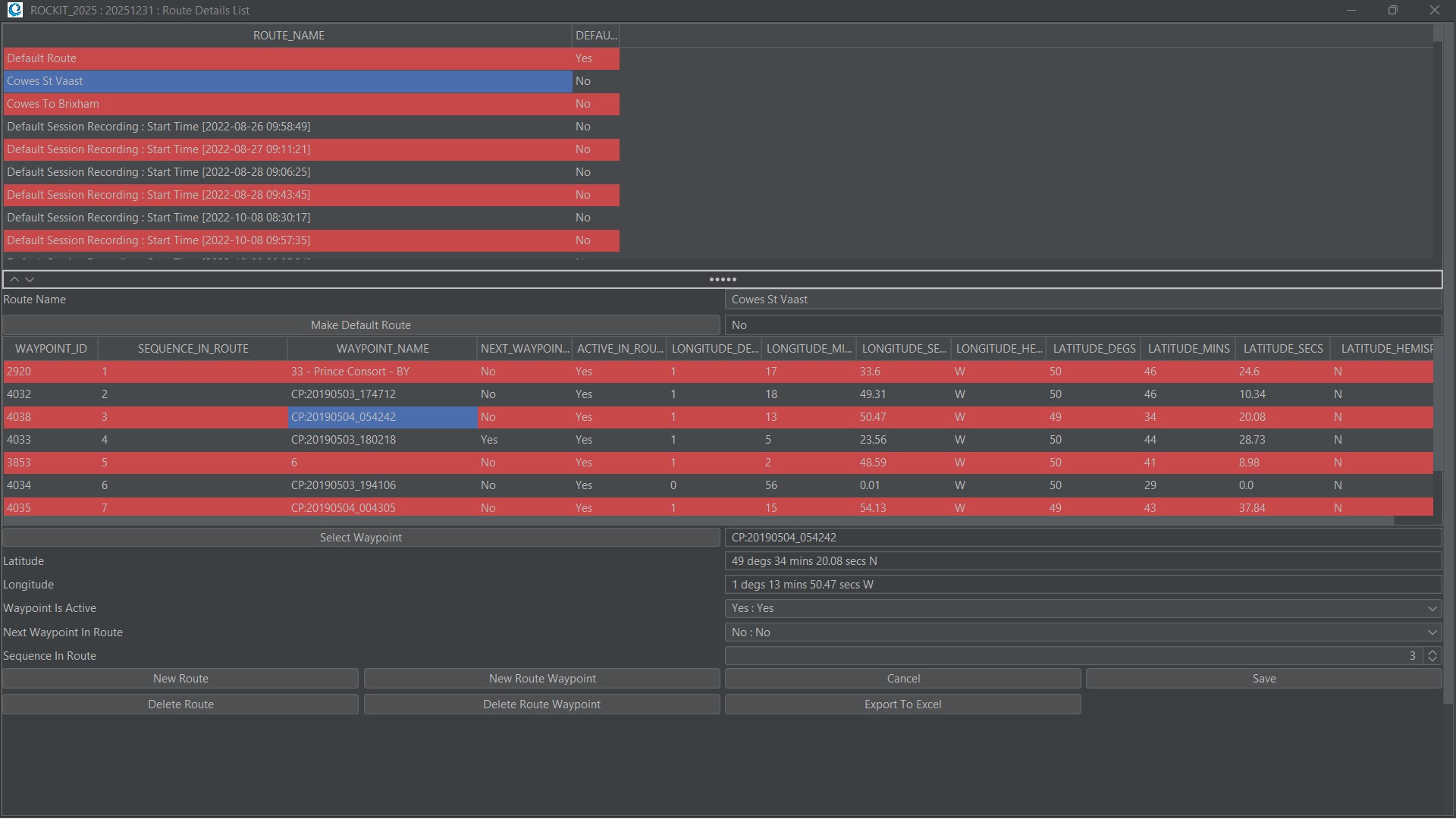
Task: Expand the Next Waypoint In Route dropdown
Action: pyautogui.click(x=1432, y=632)
